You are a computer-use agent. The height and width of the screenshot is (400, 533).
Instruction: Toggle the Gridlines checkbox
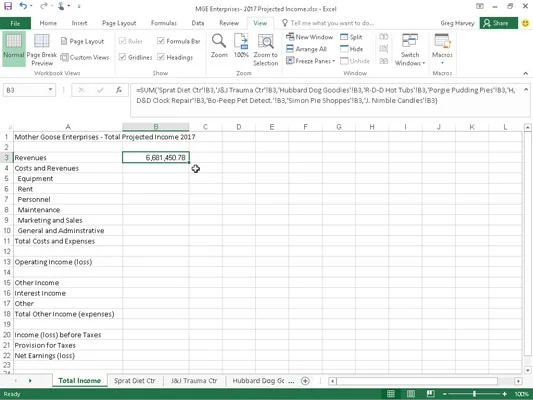pyautogui.click(x=122, y=57)
